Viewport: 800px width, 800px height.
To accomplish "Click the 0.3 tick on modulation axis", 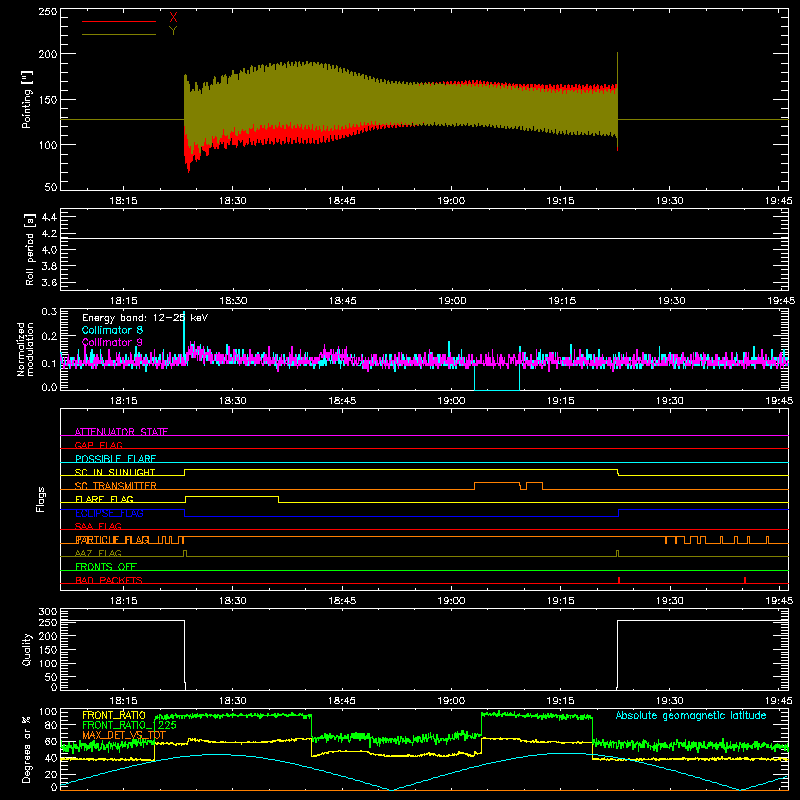I will [x=49, y=312].
